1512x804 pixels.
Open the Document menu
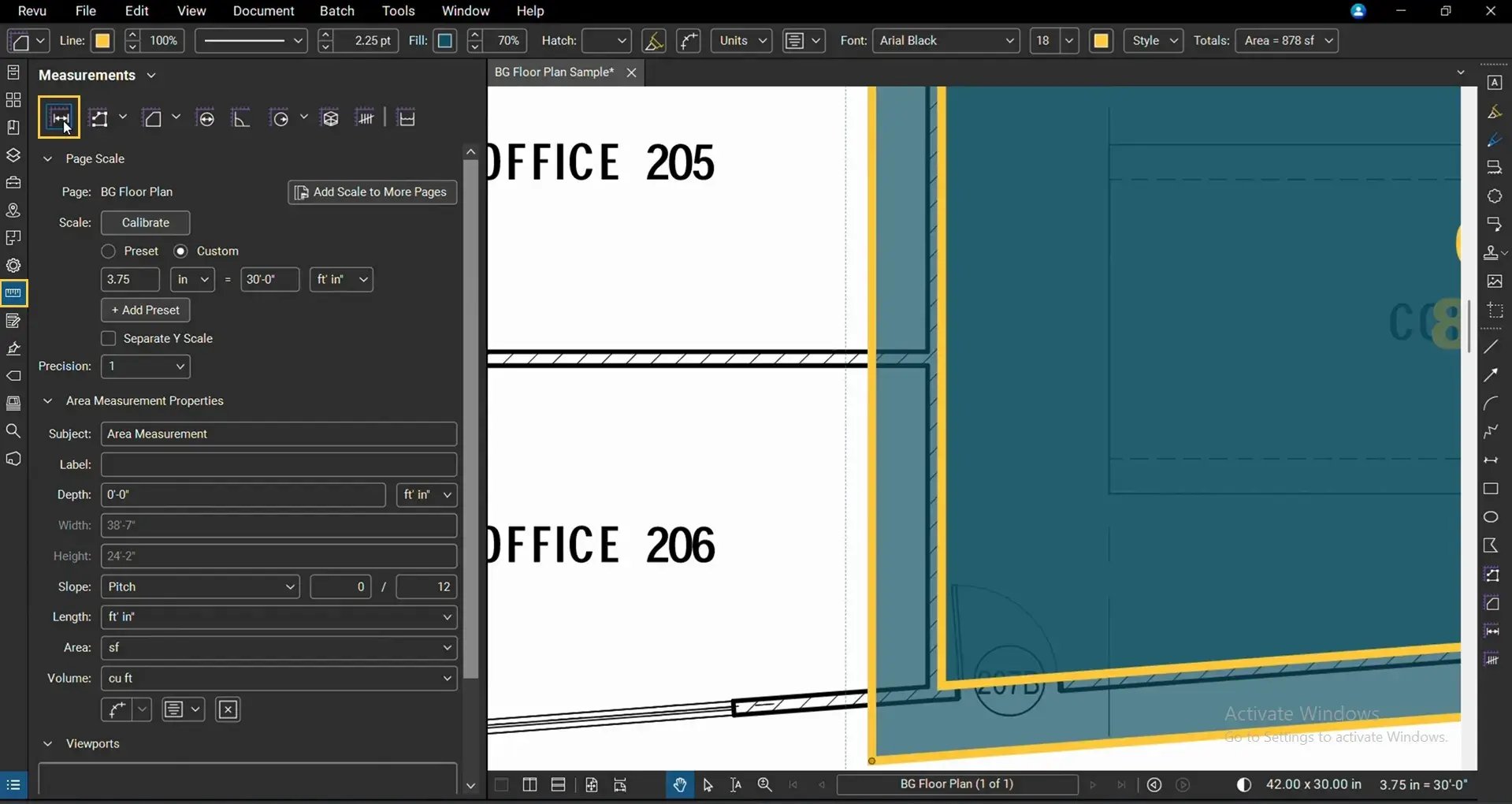263,11
